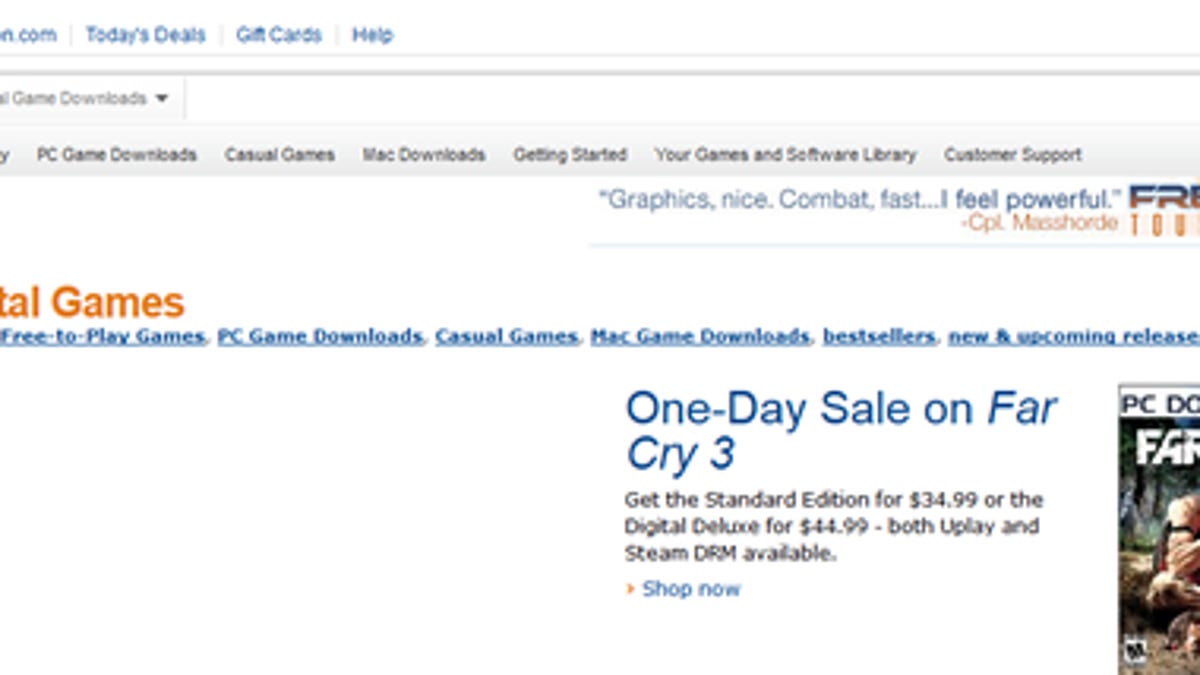Screen dimensions: 1200x675
Task: Select Casual Games in gray navigation bar
Action: click(x=280, y=155)
